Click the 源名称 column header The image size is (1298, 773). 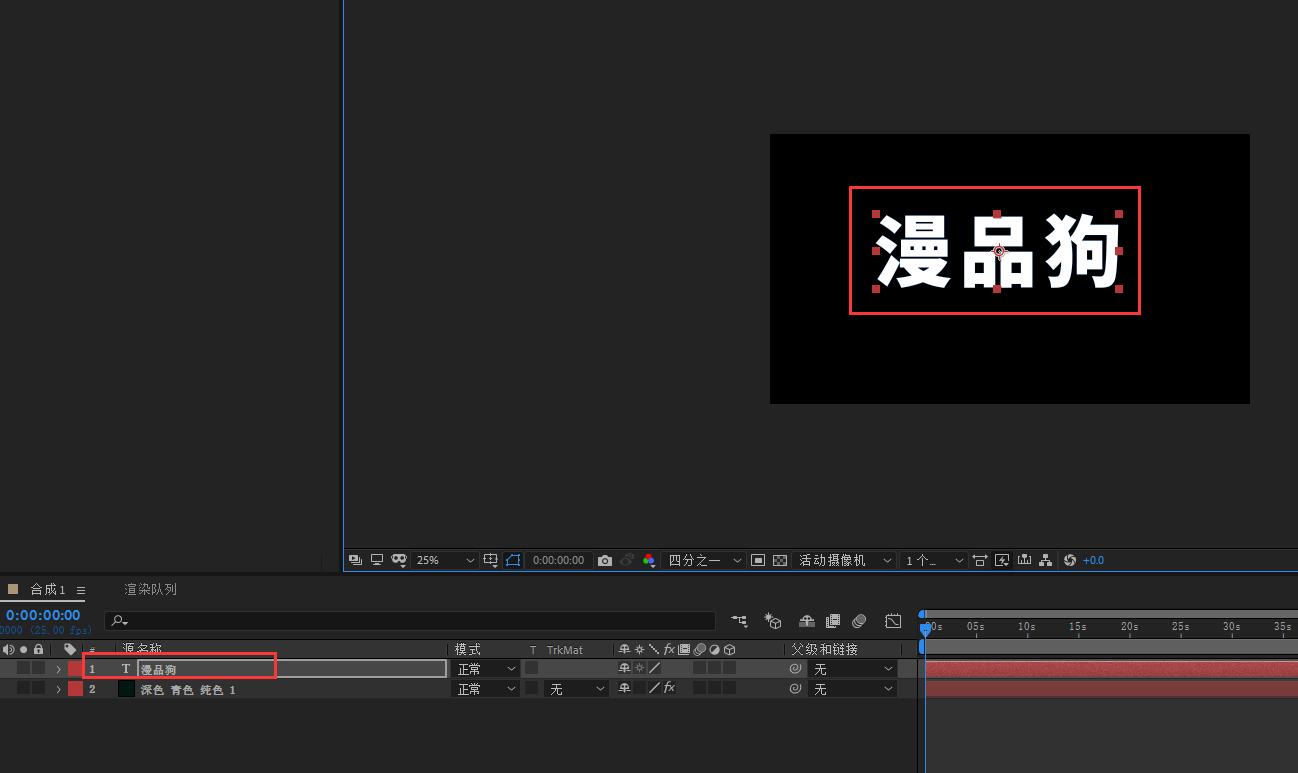[142, 649]
